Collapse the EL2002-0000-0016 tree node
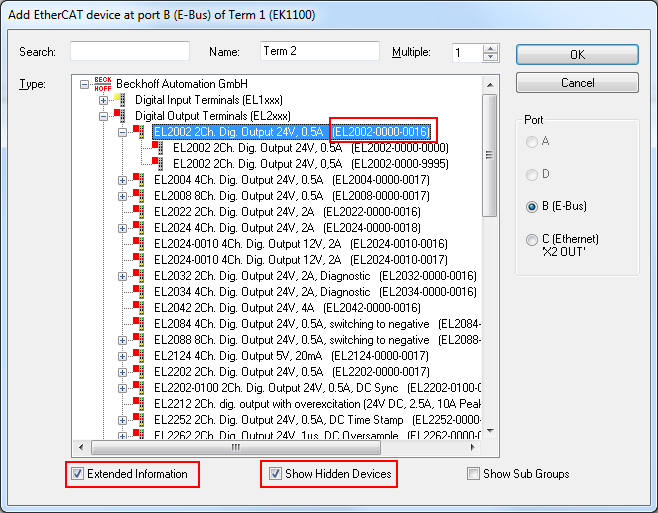This screenshot has height=513, width=658. (x=122, y=132)
